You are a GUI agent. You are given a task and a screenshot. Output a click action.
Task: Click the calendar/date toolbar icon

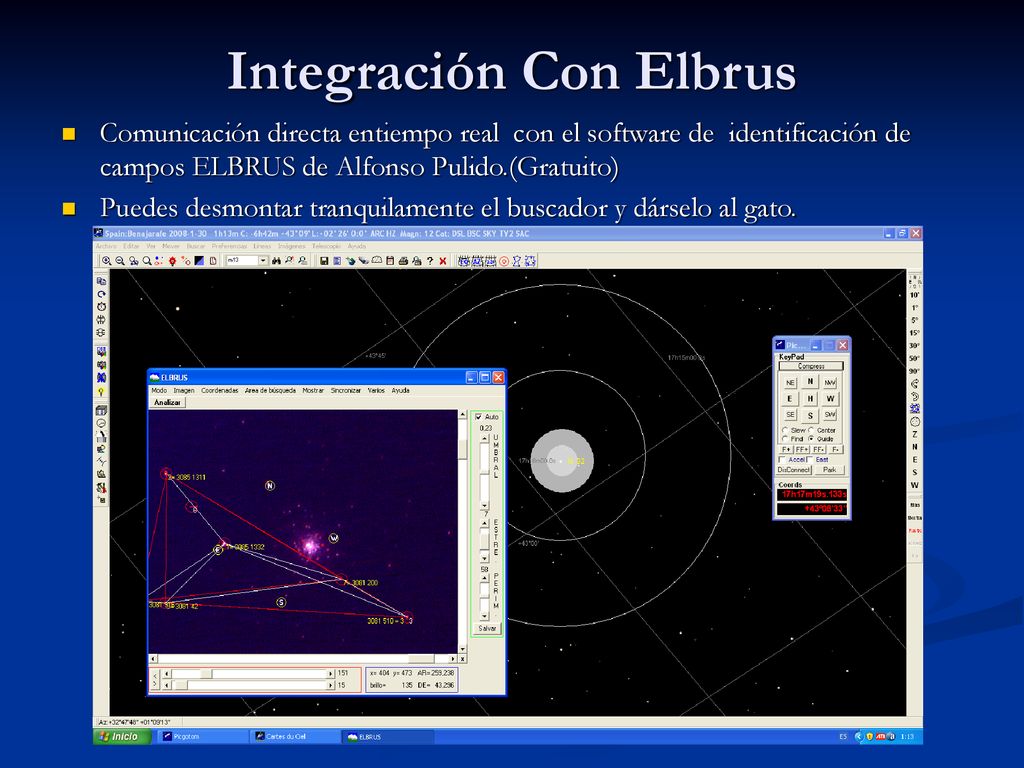click(x=389, y=261)
